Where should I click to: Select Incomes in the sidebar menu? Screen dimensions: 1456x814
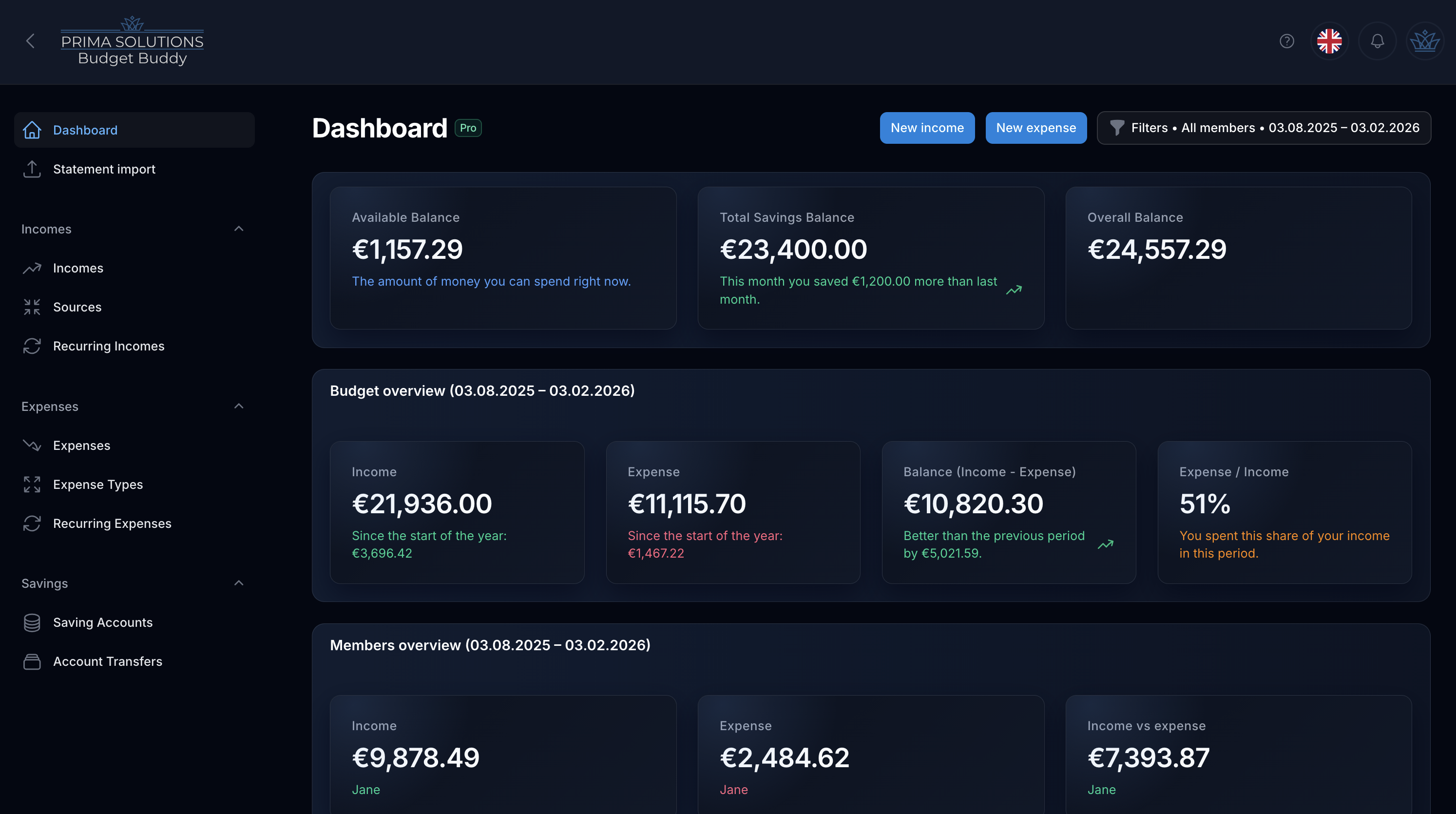[x=78, y=268]
